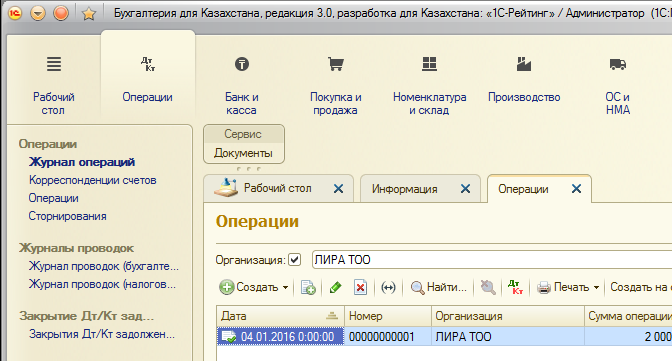Close the Рабочий стол tab
The image size is (672, 361).
pos(338,189)
